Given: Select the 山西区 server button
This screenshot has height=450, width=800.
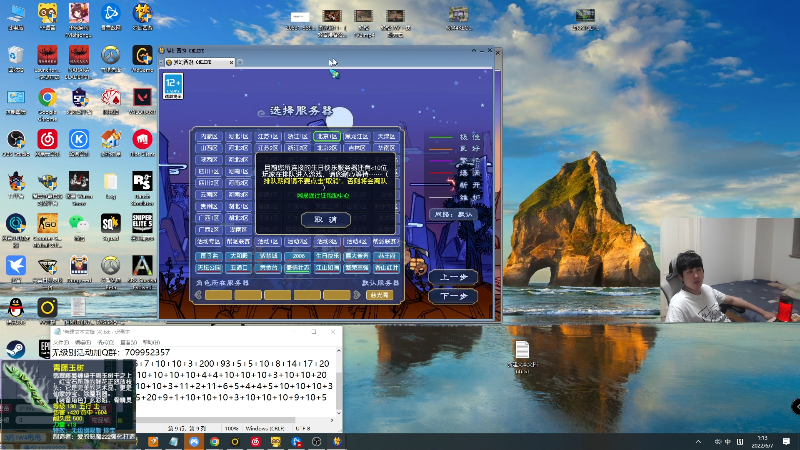Looking at the screenshot, I should 209,148.
